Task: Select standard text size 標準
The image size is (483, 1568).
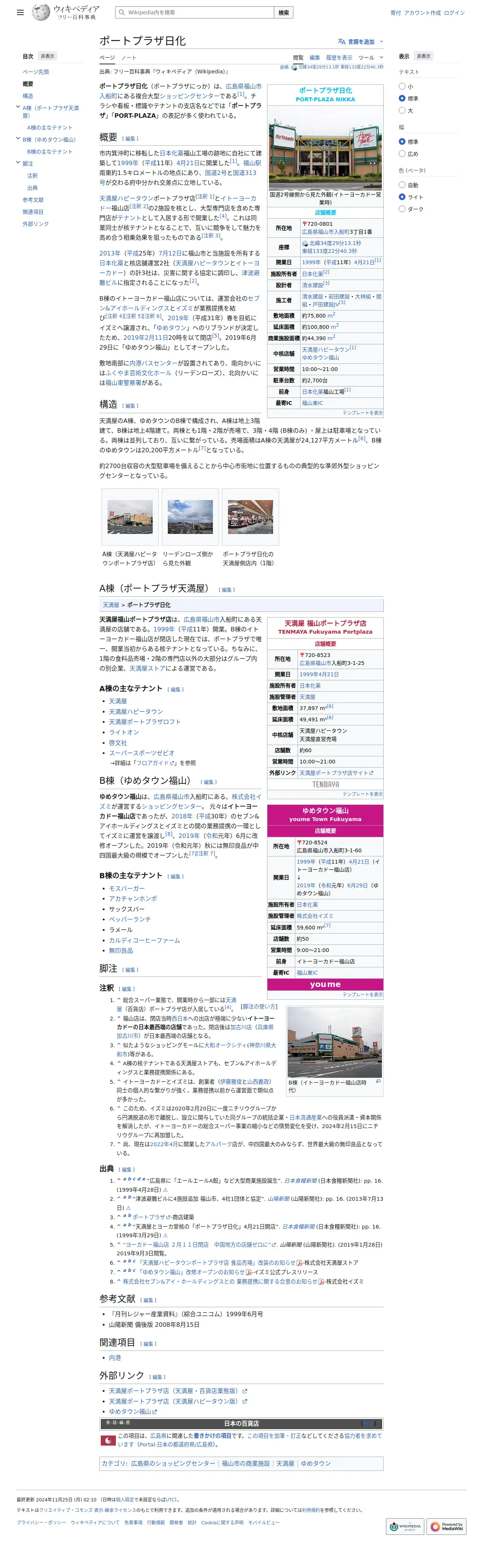Action: tap(402, 98)
